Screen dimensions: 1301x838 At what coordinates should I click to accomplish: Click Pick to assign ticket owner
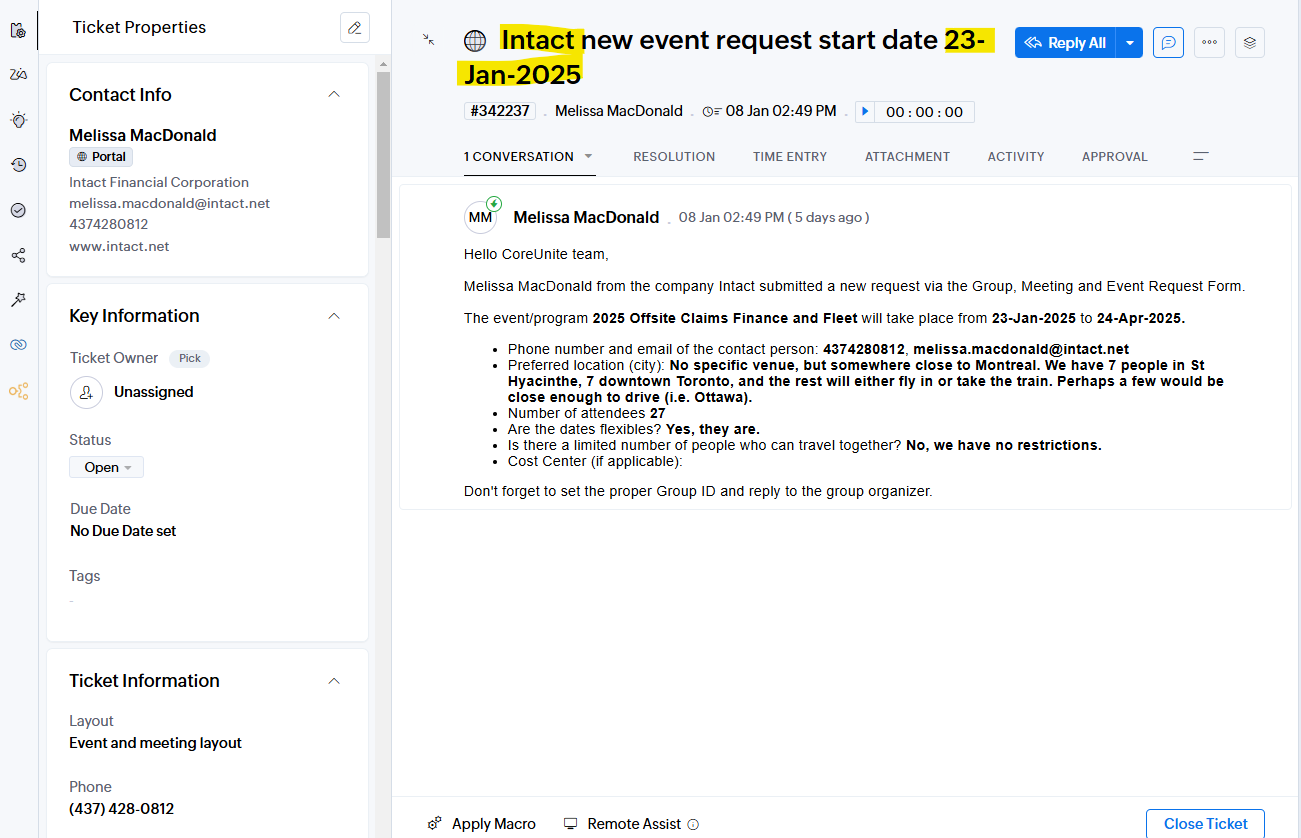click(x=189, y=358)
